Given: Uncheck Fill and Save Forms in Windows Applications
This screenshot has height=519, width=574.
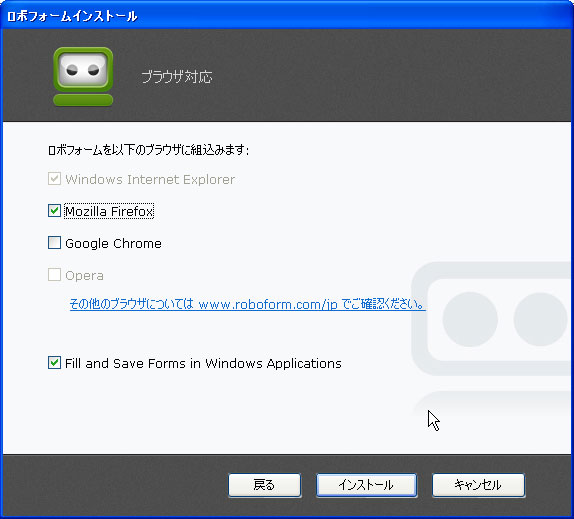Looking at the screenshot, I should (x=55, y=363).
